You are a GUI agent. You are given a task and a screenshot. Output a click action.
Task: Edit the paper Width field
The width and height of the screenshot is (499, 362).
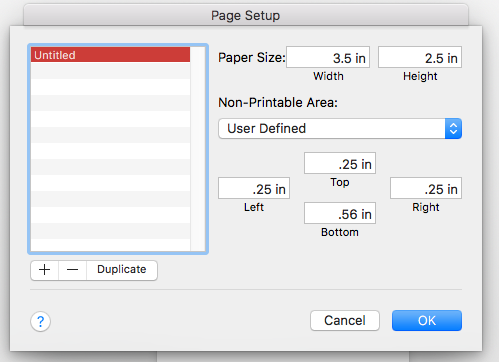[328, 57]
